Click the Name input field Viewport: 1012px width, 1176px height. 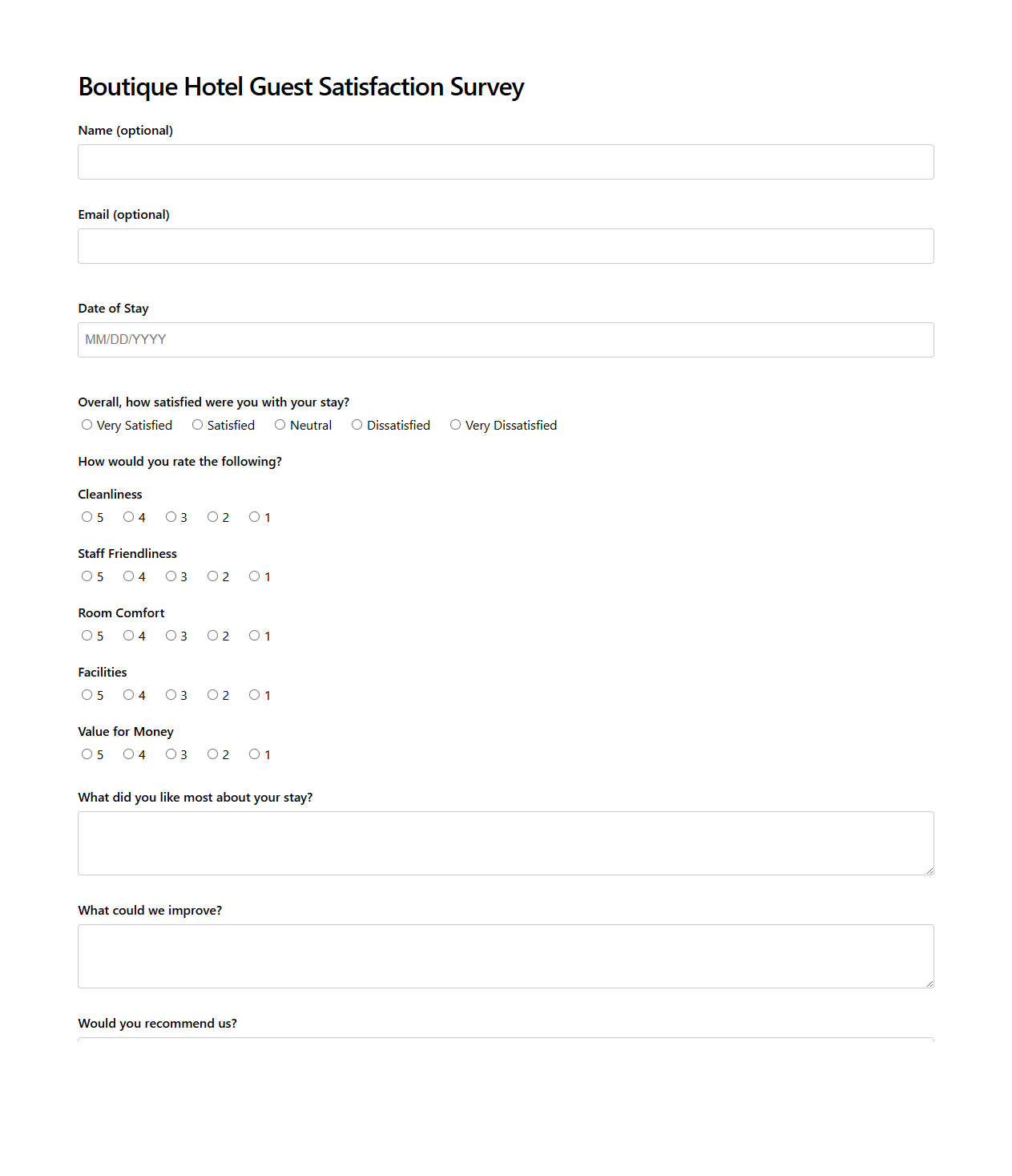tap(505, 161)
